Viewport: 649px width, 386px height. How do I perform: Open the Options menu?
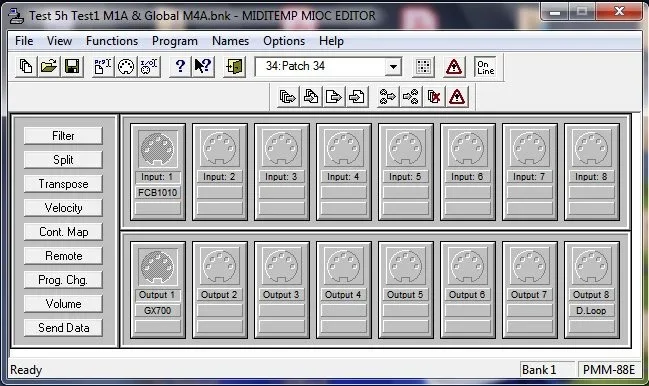[284, 41]
